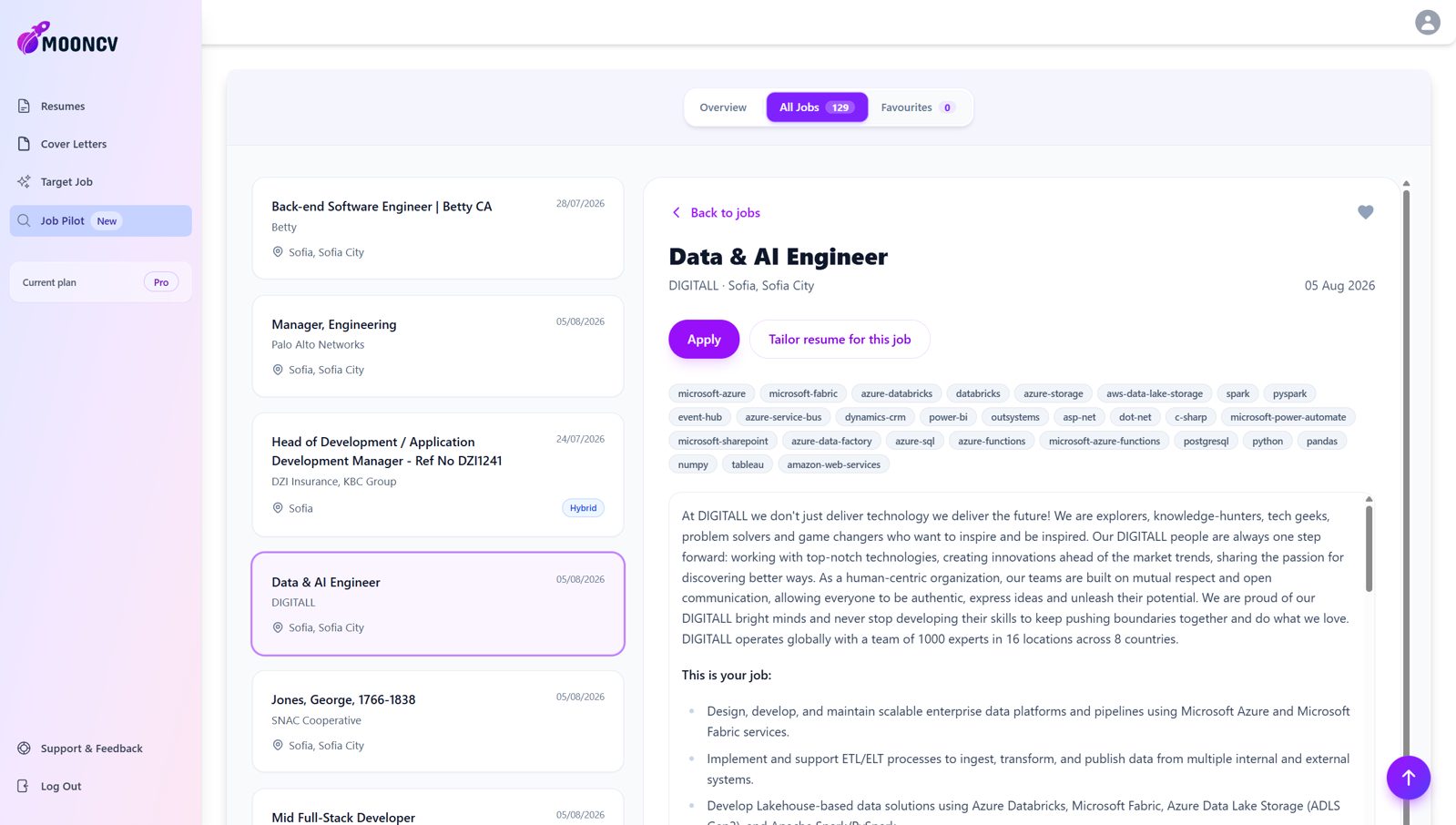Click location pin on DIGITALL job card
Image resolution: width=1456 pixels, height=825 pixels.
point(278,627)
